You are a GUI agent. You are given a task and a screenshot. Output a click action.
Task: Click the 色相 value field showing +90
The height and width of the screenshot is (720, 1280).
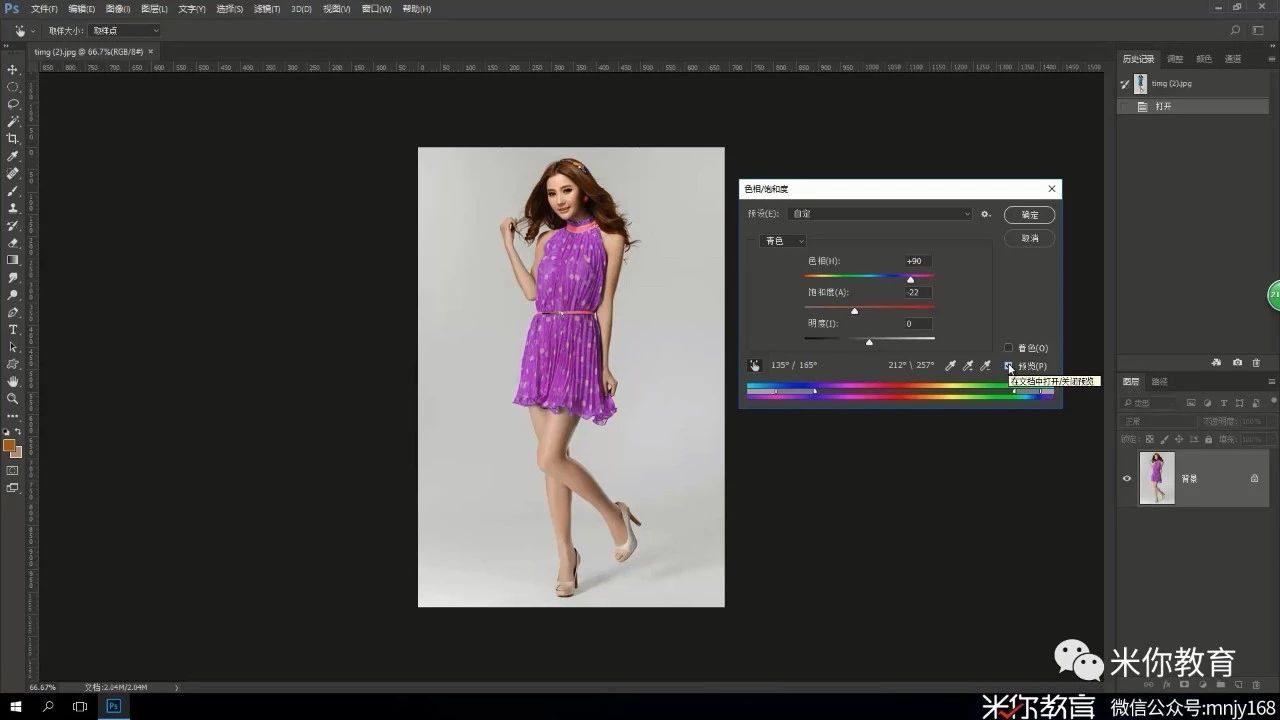click(917, 261)
